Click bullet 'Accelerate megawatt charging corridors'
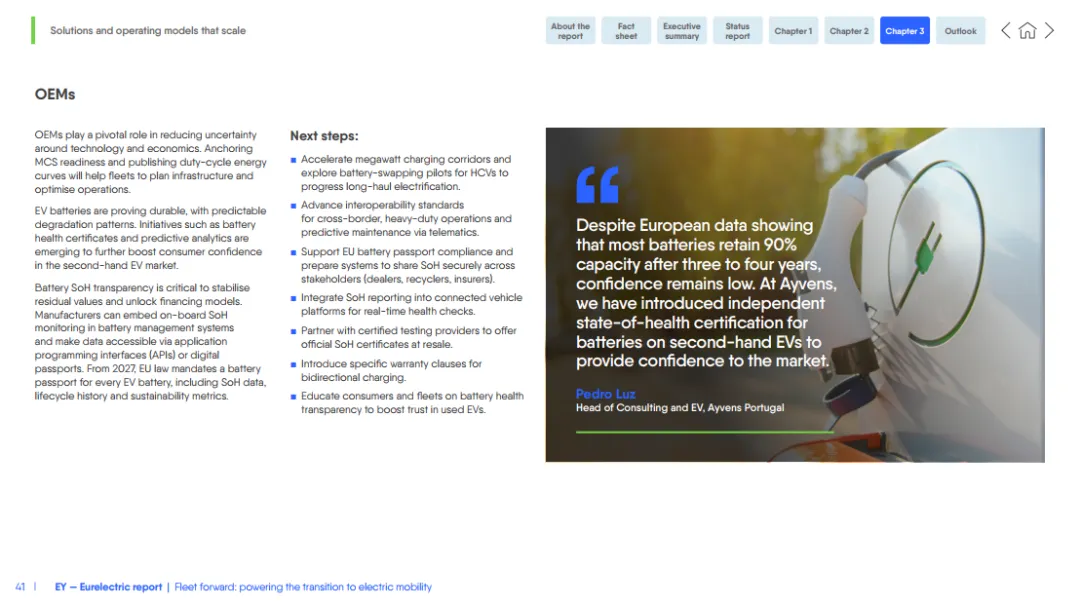Screen dimensions: 1080x607 (x=406, y=173)
